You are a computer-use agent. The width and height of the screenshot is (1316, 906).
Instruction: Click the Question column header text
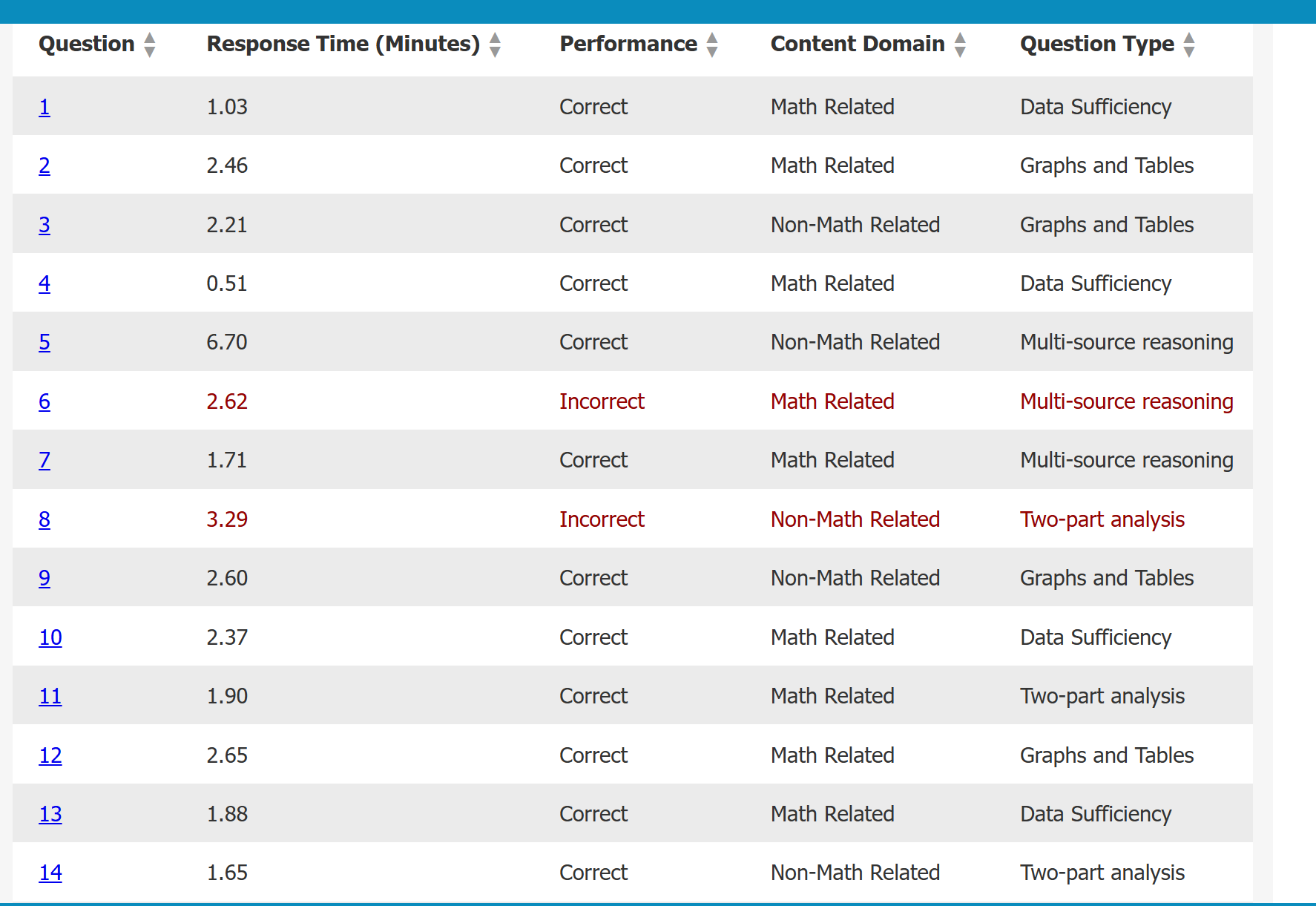click(x=86, y=45)
